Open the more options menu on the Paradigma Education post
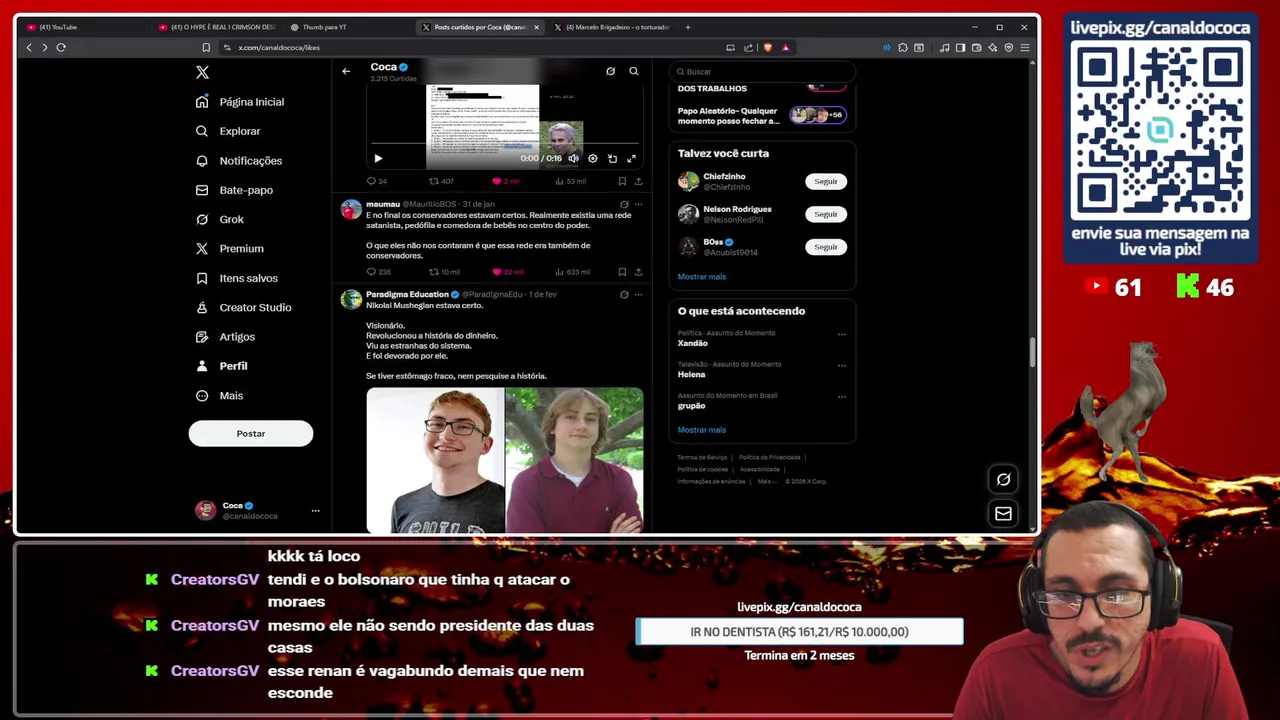The width and height of the screenshot is (1280, 720). [638, 294]
